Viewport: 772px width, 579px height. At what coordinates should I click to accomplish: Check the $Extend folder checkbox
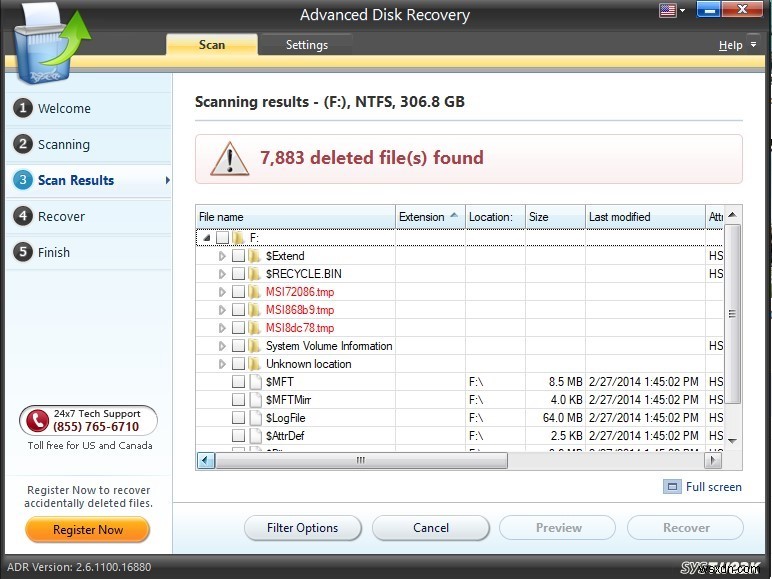pos(238,256)
